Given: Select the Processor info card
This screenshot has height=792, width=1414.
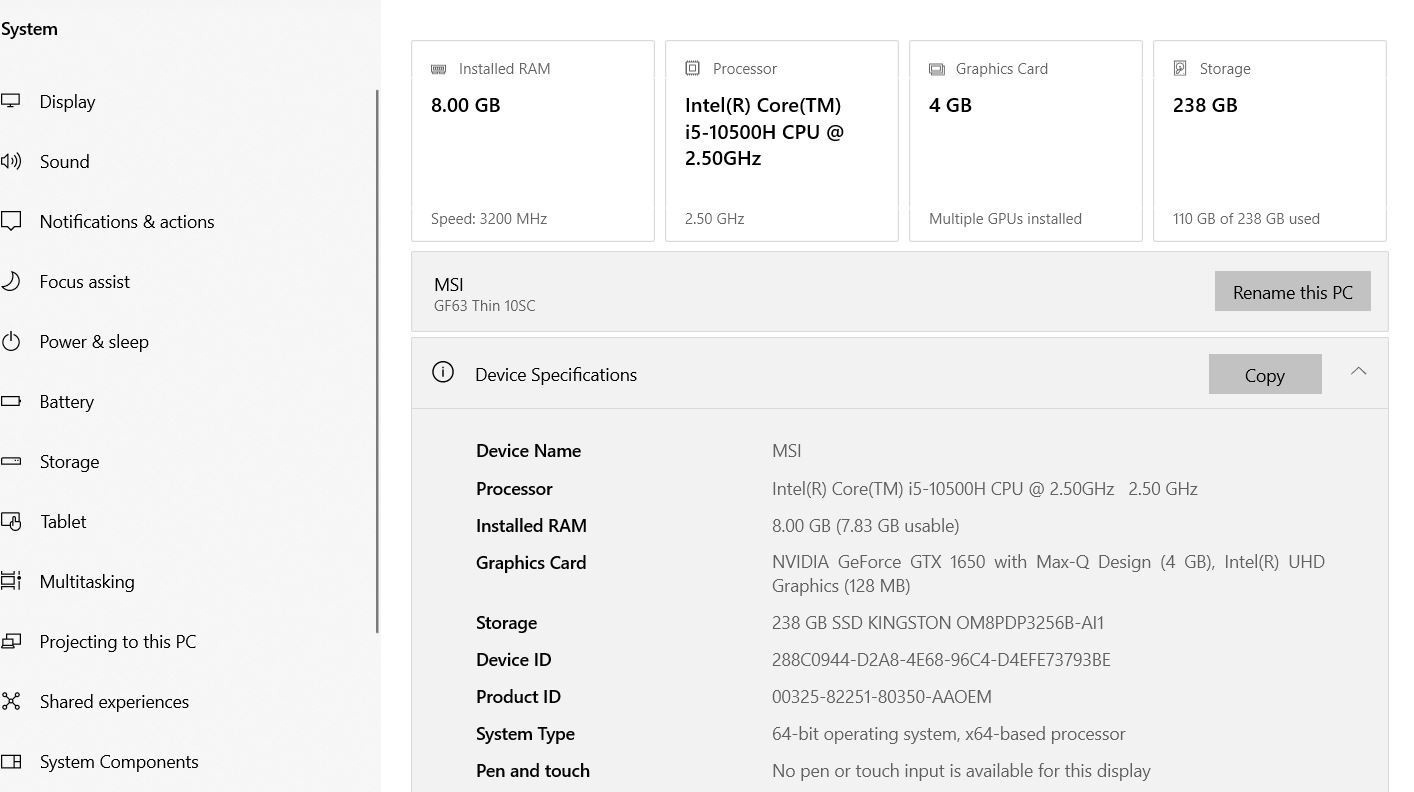Looking at the screenshot, I should pyautogui.click(x=782, y=141).
